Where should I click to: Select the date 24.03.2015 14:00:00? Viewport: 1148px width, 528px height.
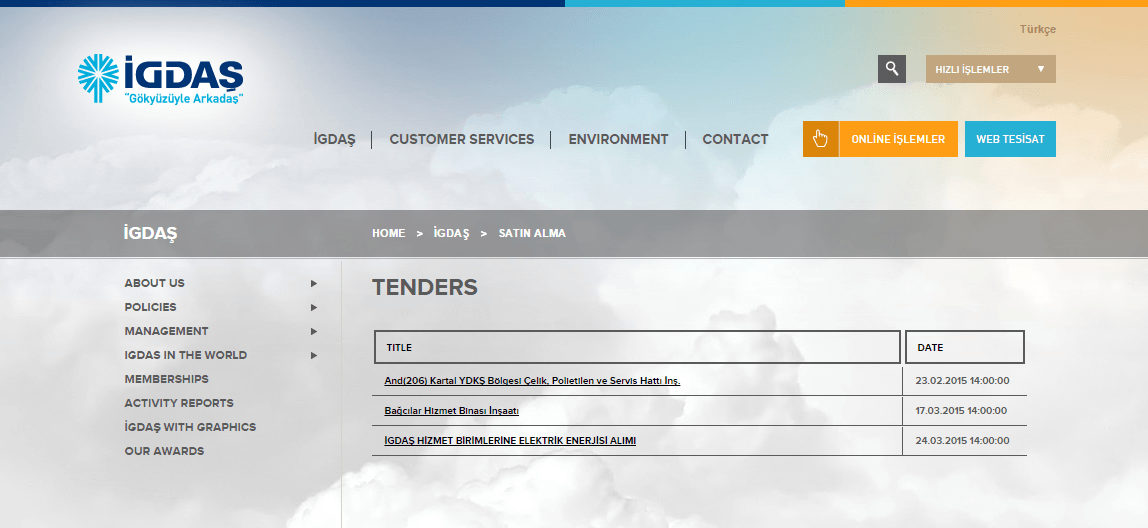point(962,441)
